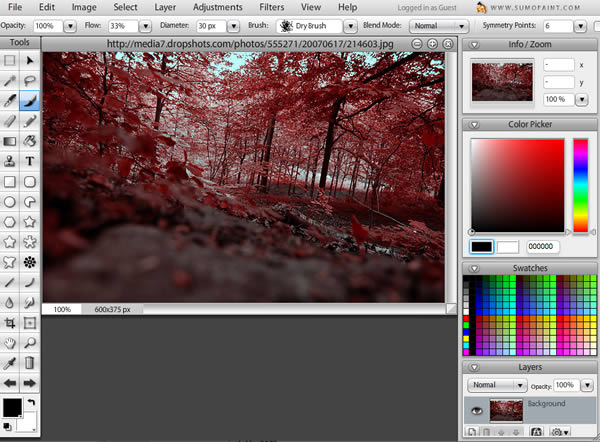
Task: Select the Lasso tool
Action: tap(29, 80)
